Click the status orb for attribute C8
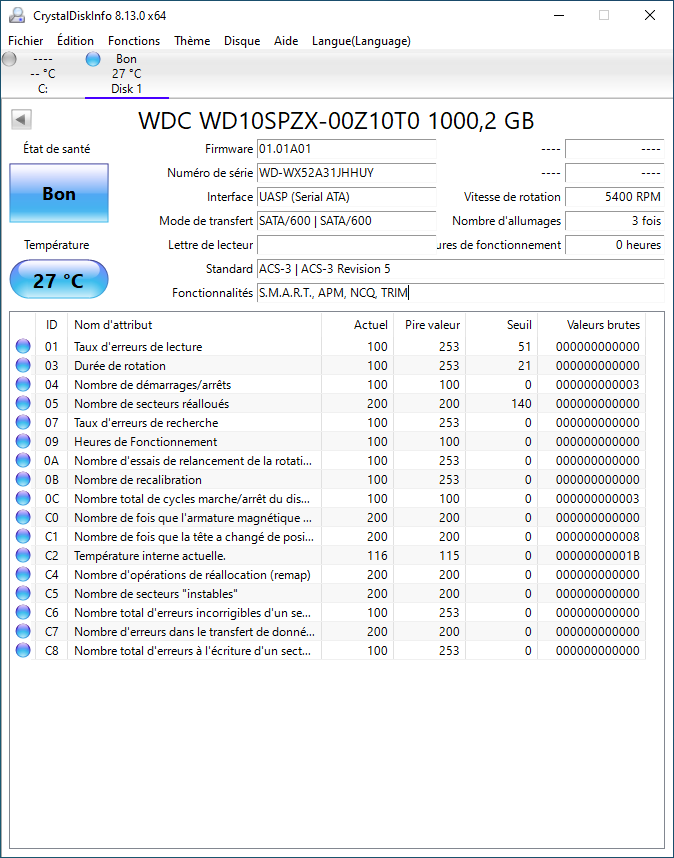The height and width of the screenshot is (858, 674). point(23,651)
